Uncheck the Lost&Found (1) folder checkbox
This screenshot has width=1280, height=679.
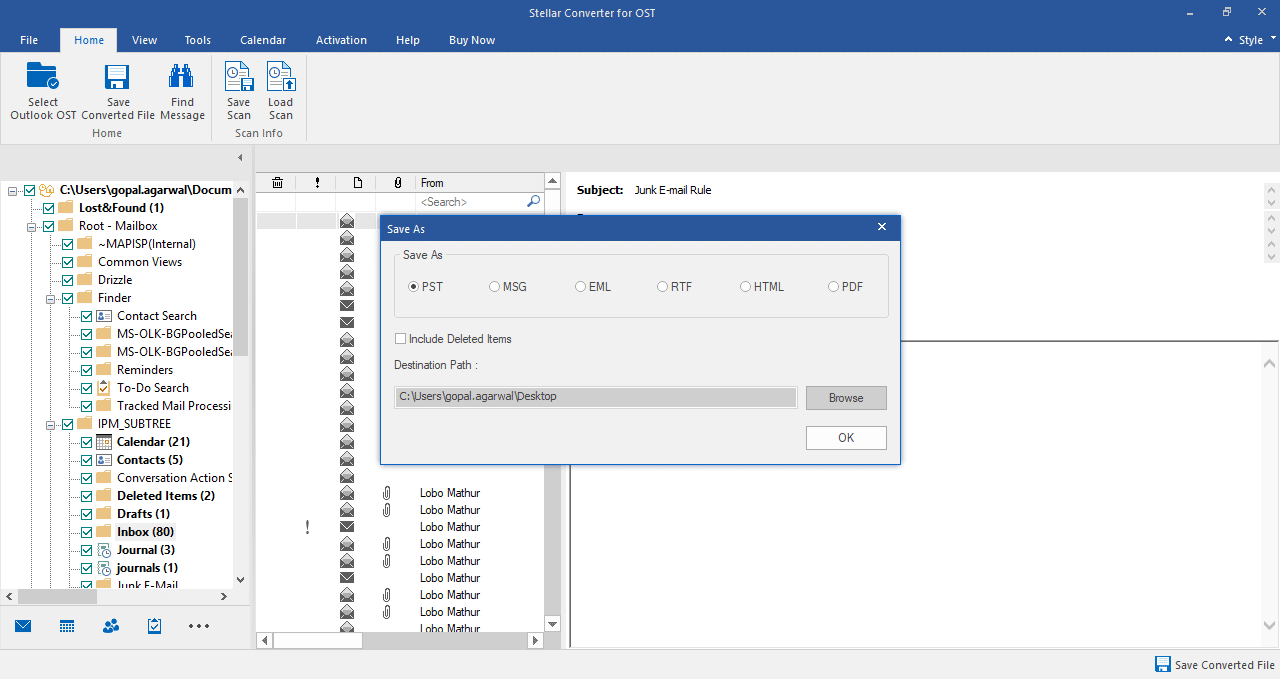click(48, 208)
